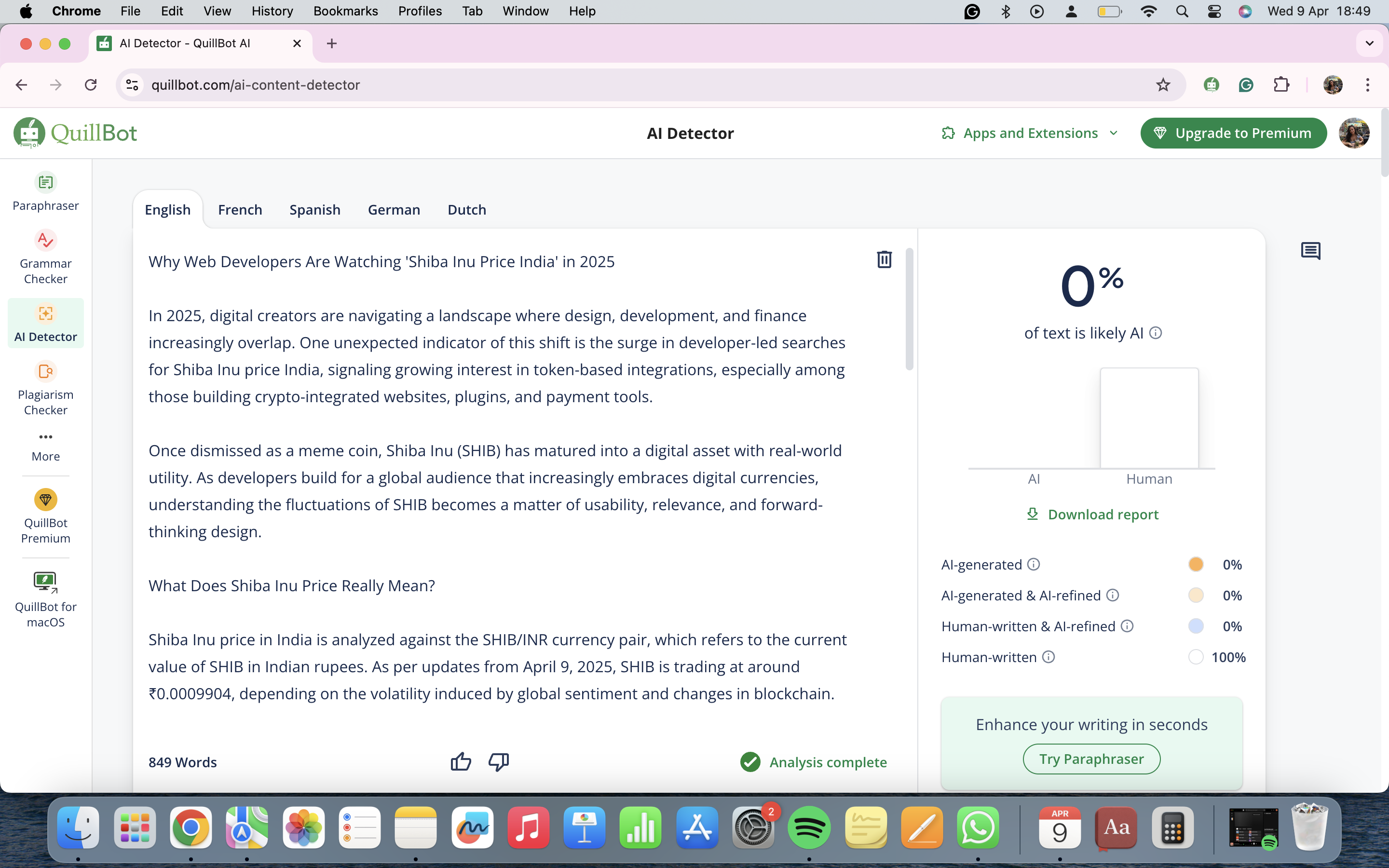The height and width of the screenshot is (868, 1389).
Task: Open Chrome profile avatar in toolbar
Action: [x=1333, y=85]
